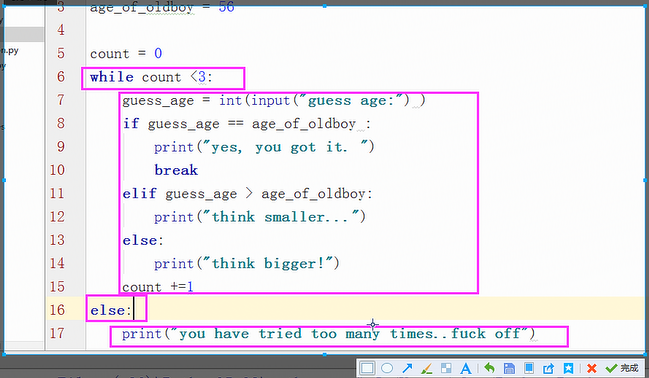Select the rectangle annotation tool
649x378 pixels.
[367, 368]
